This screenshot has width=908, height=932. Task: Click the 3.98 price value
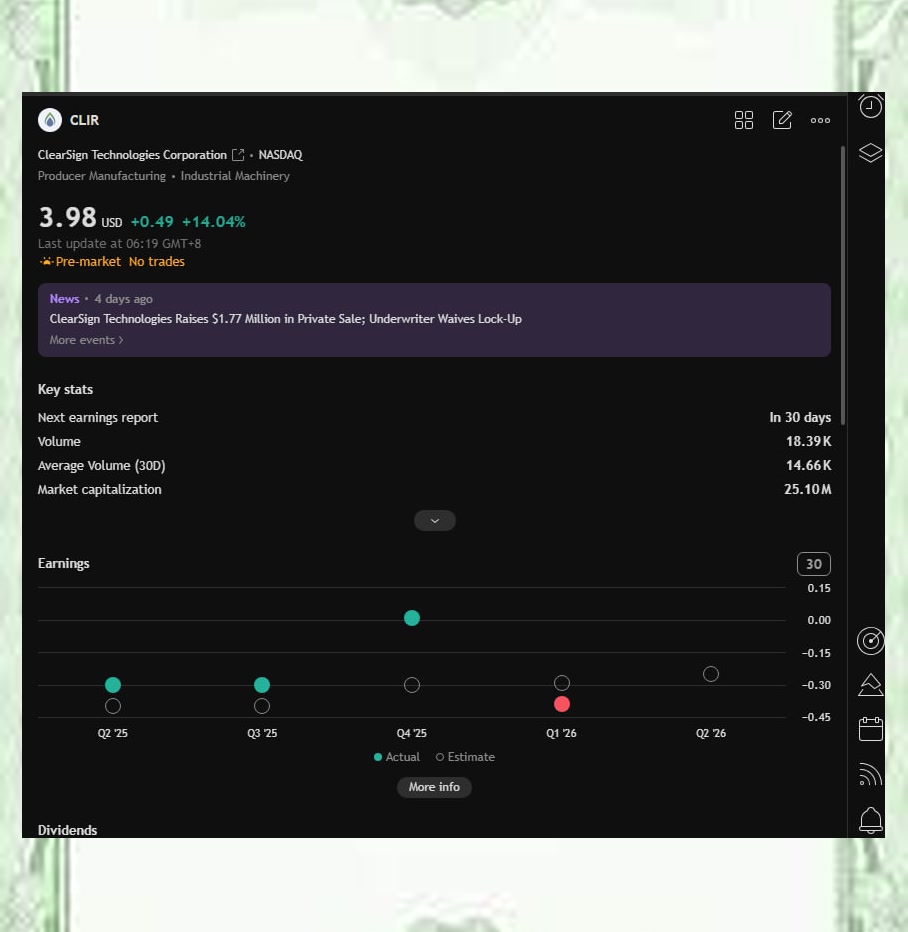67,218
